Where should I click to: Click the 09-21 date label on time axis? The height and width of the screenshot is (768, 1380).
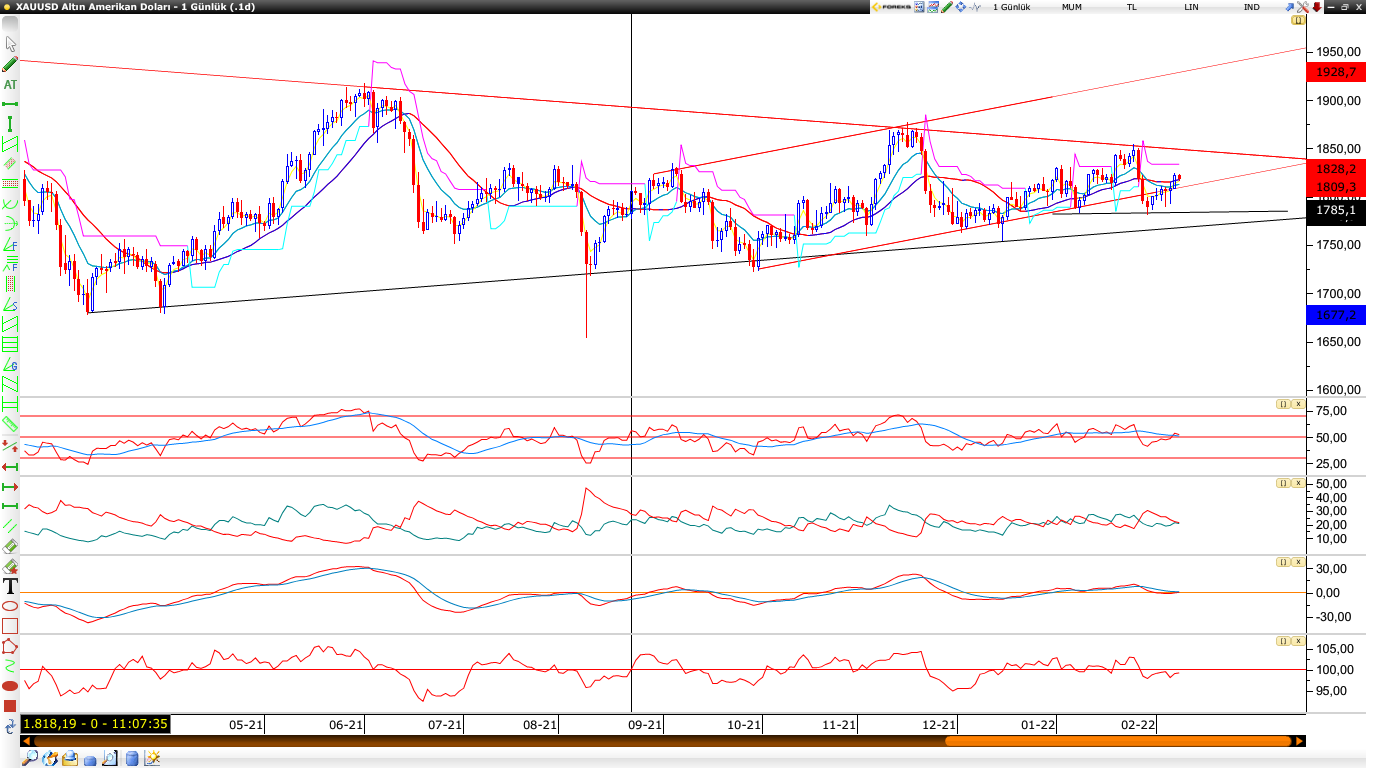coord(645,725)
